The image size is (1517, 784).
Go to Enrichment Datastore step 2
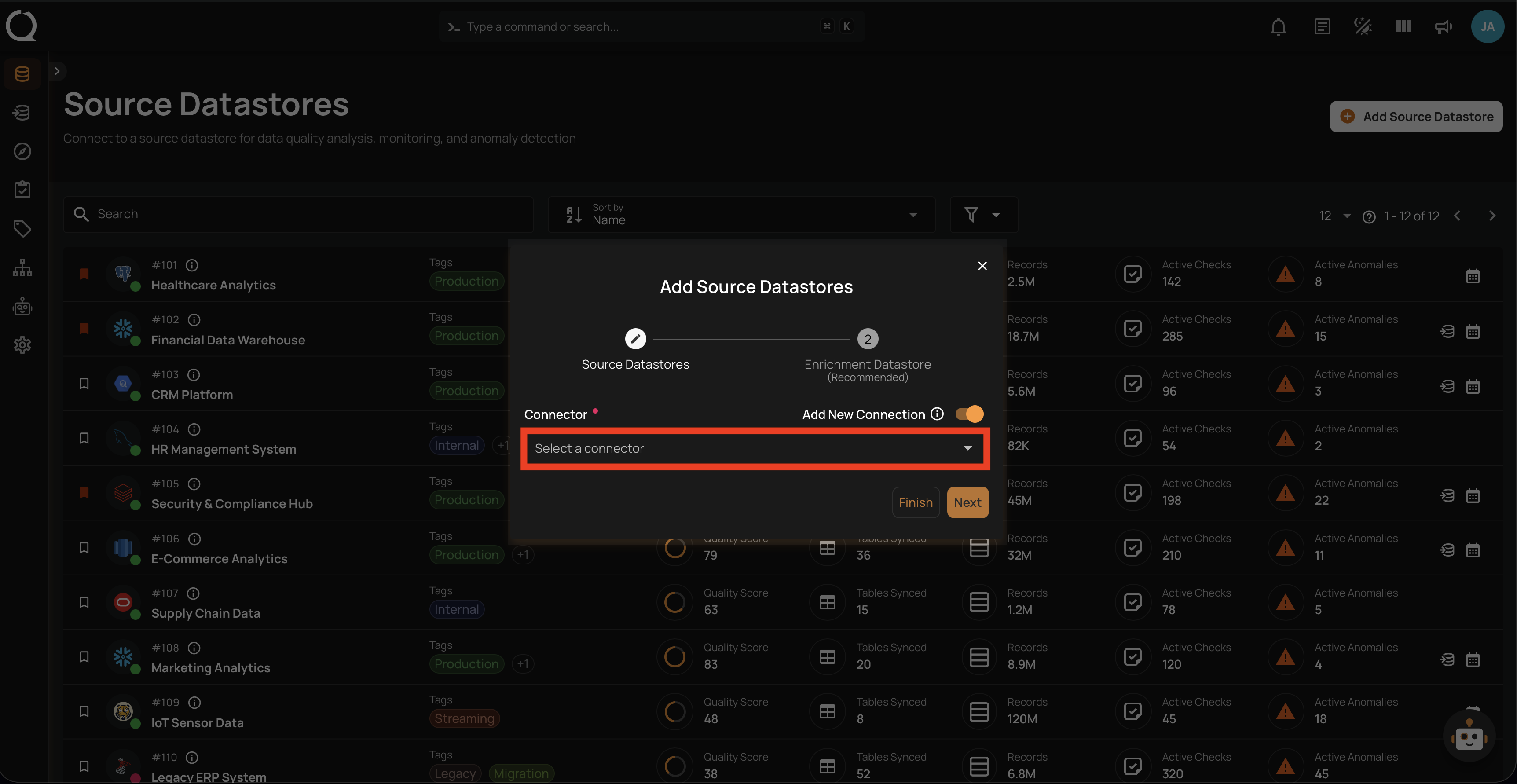868,339
